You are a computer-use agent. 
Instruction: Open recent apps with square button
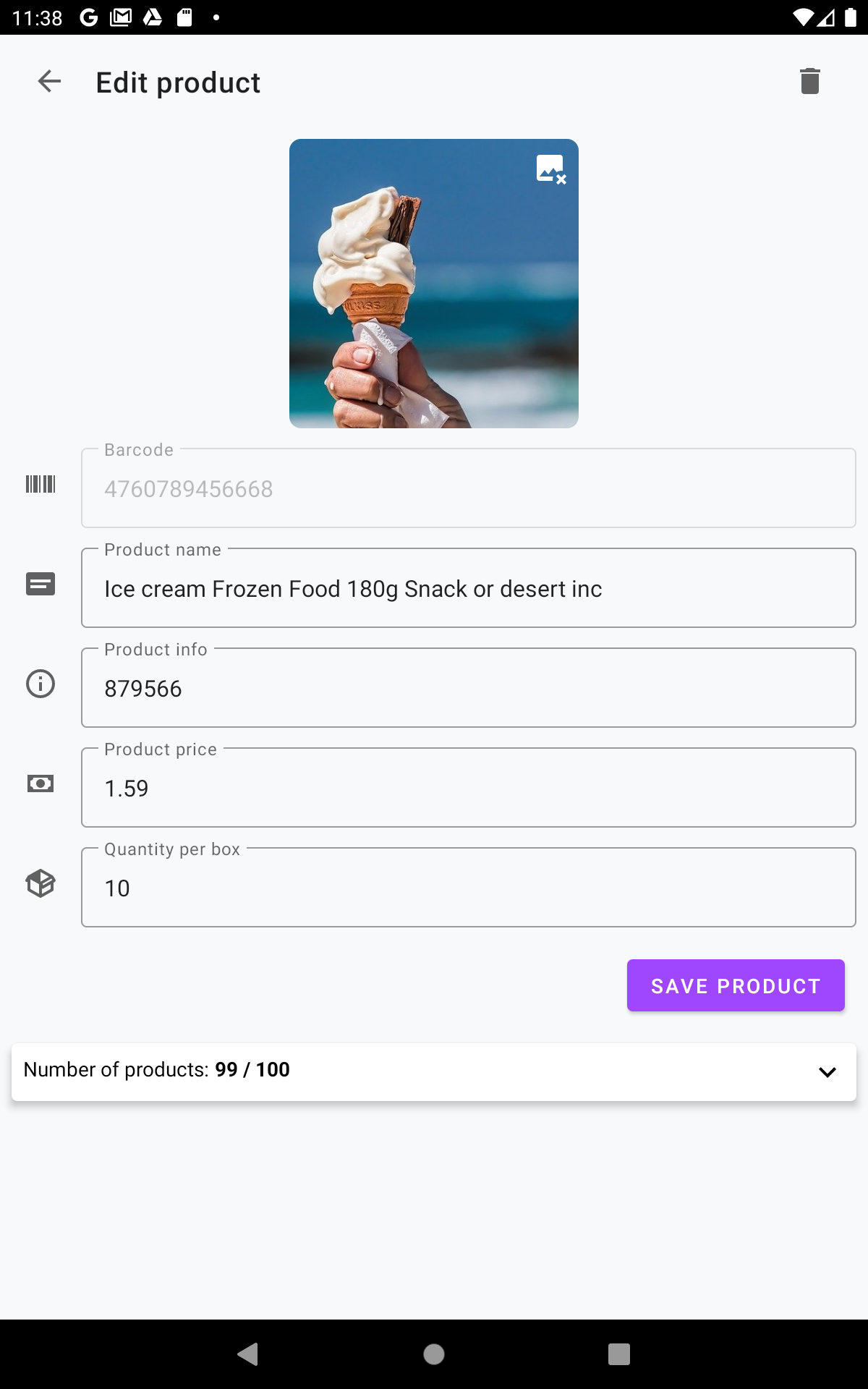[618, 1354]
